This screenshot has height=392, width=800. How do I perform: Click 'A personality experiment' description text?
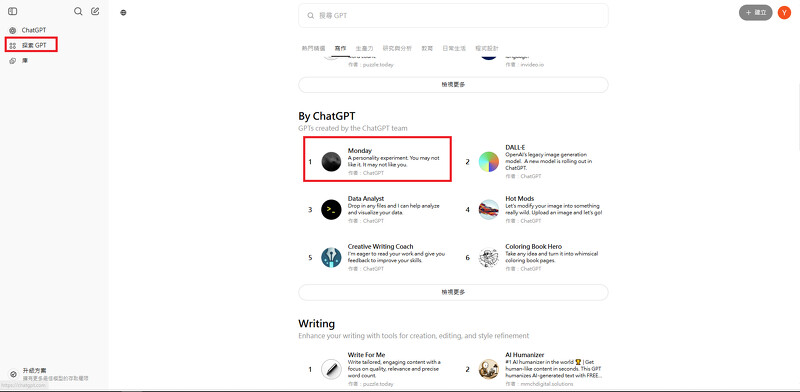pyautogui.click(x=393, y=162)
